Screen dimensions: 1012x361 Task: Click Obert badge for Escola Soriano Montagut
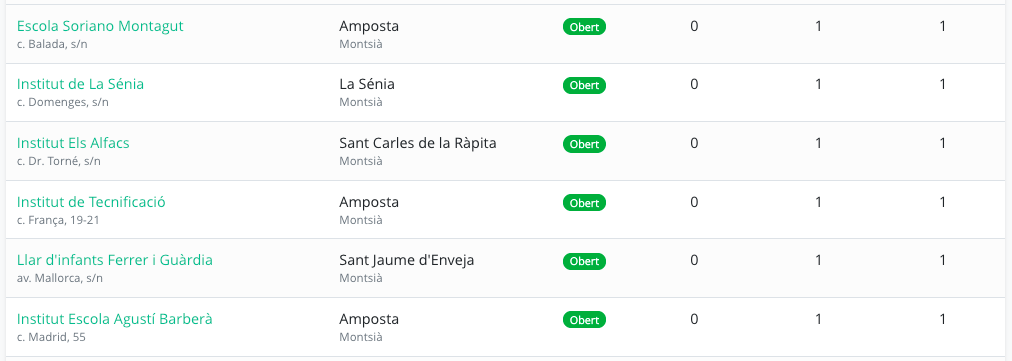point(585,27)
